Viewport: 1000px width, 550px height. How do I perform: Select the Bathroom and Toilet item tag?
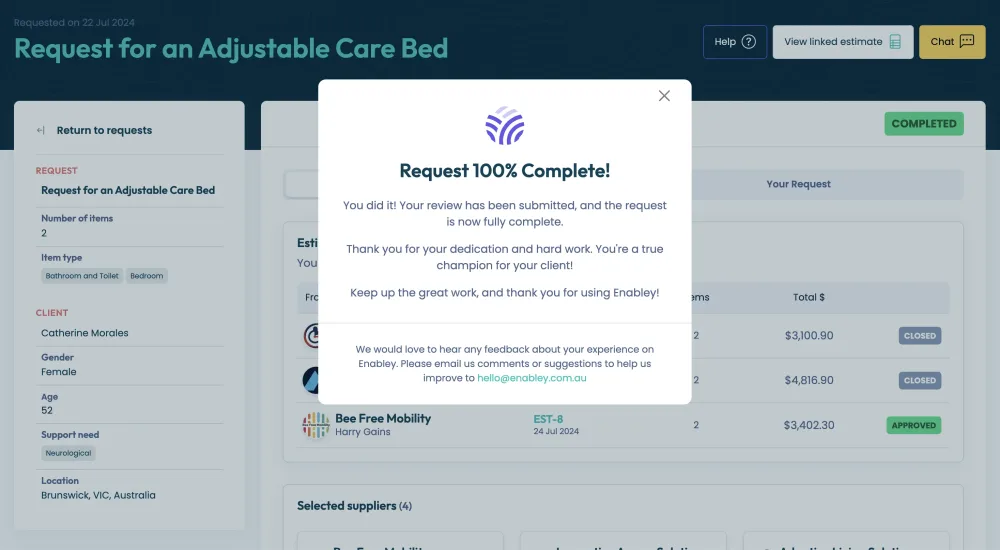[x=82, y=276]
